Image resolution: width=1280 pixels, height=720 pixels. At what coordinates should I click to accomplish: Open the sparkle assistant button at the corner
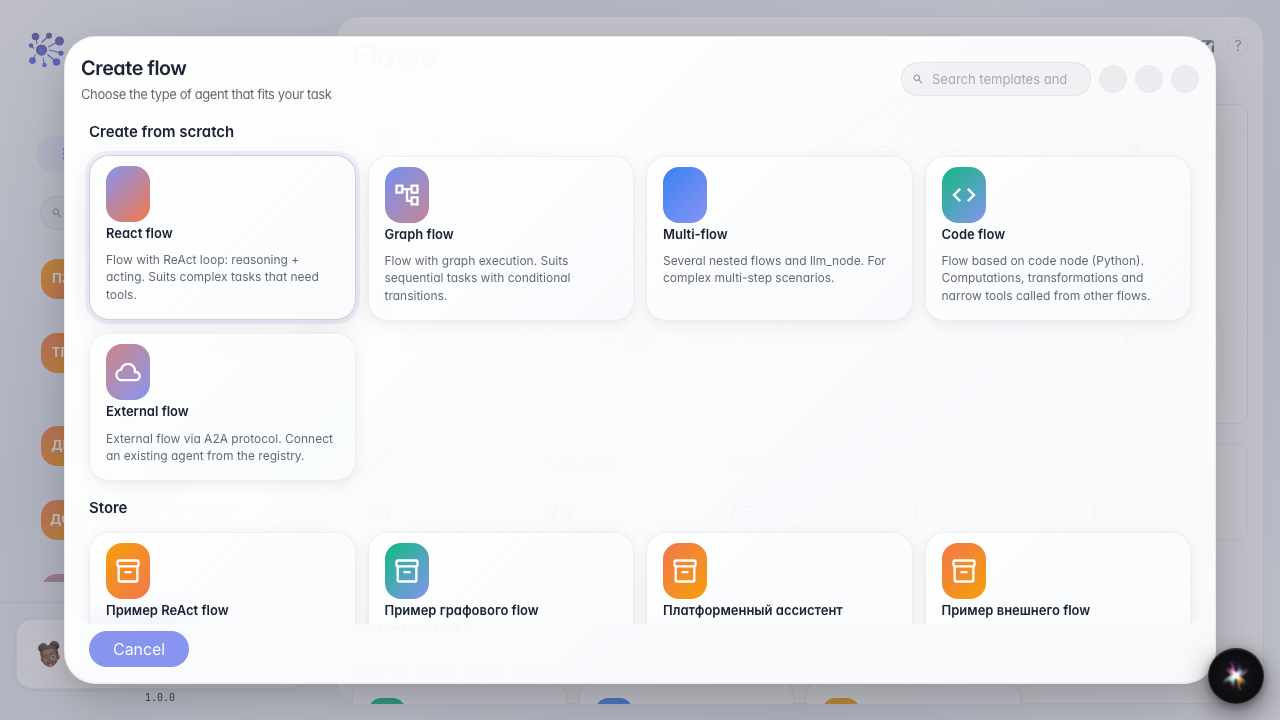point(1235,676)
